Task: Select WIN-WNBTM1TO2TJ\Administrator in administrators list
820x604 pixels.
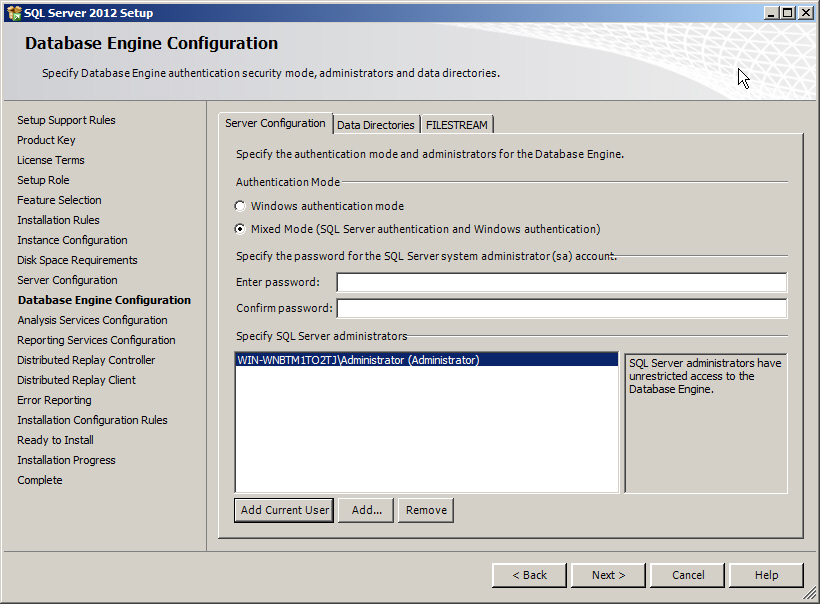Action: pos(427,360)
